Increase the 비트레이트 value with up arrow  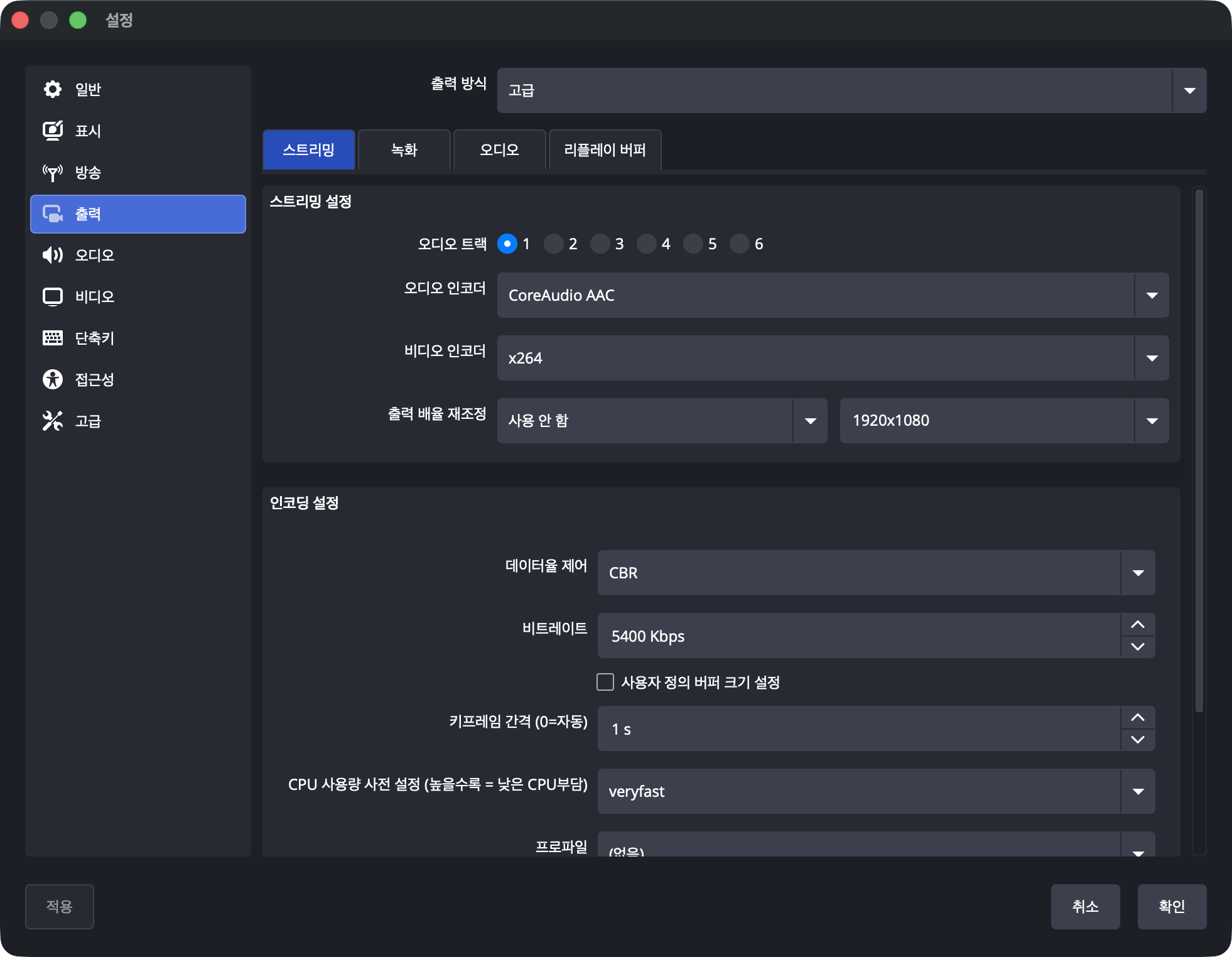[x=1138, y=624]
